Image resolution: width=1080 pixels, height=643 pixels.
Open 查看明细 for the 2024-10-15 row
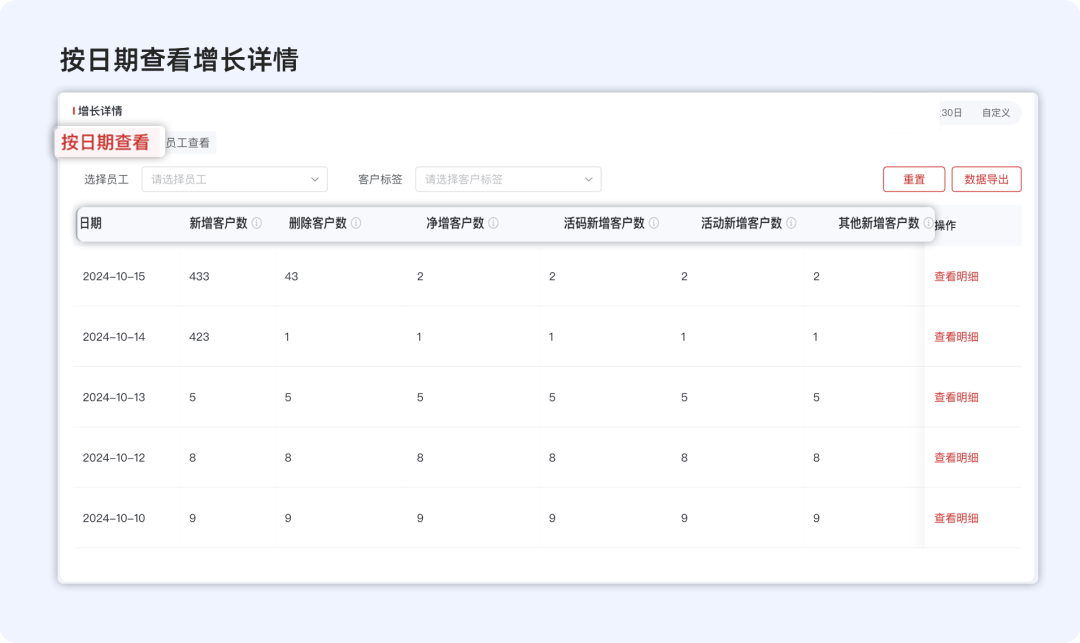957,276
